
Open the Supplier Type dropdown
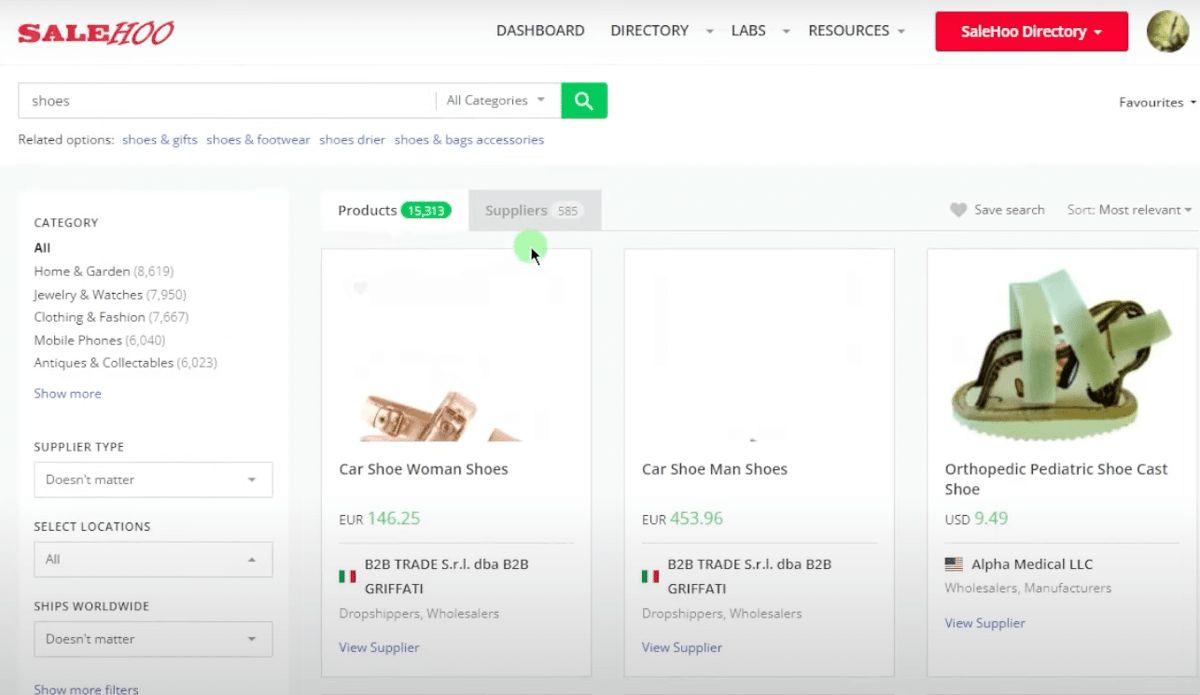pos(153,479)
